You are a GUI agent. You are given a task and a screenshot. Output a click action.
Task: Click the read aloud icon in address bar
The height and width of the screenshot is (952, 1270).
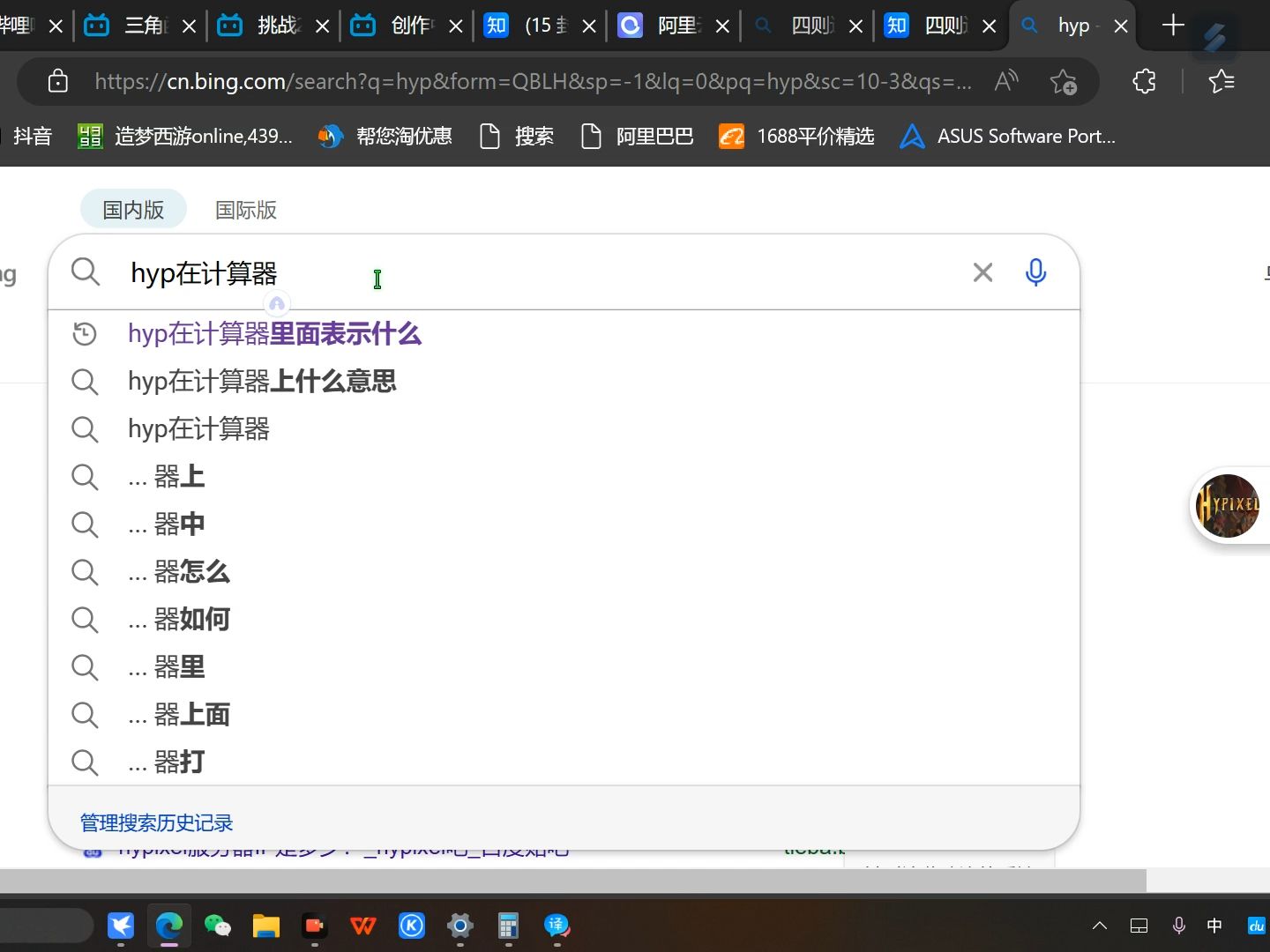click(x=1006, y=81)
